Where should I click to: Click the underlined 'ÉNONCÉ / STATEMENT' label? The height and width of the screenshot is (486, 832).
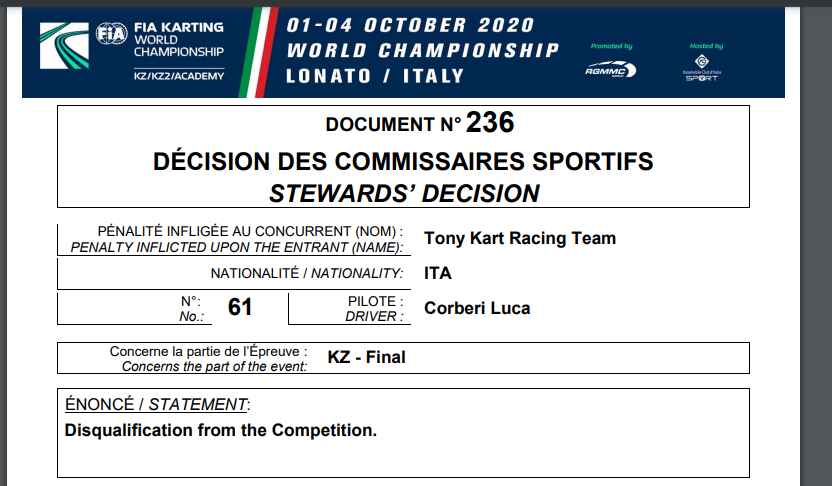[x=156, y=404]
